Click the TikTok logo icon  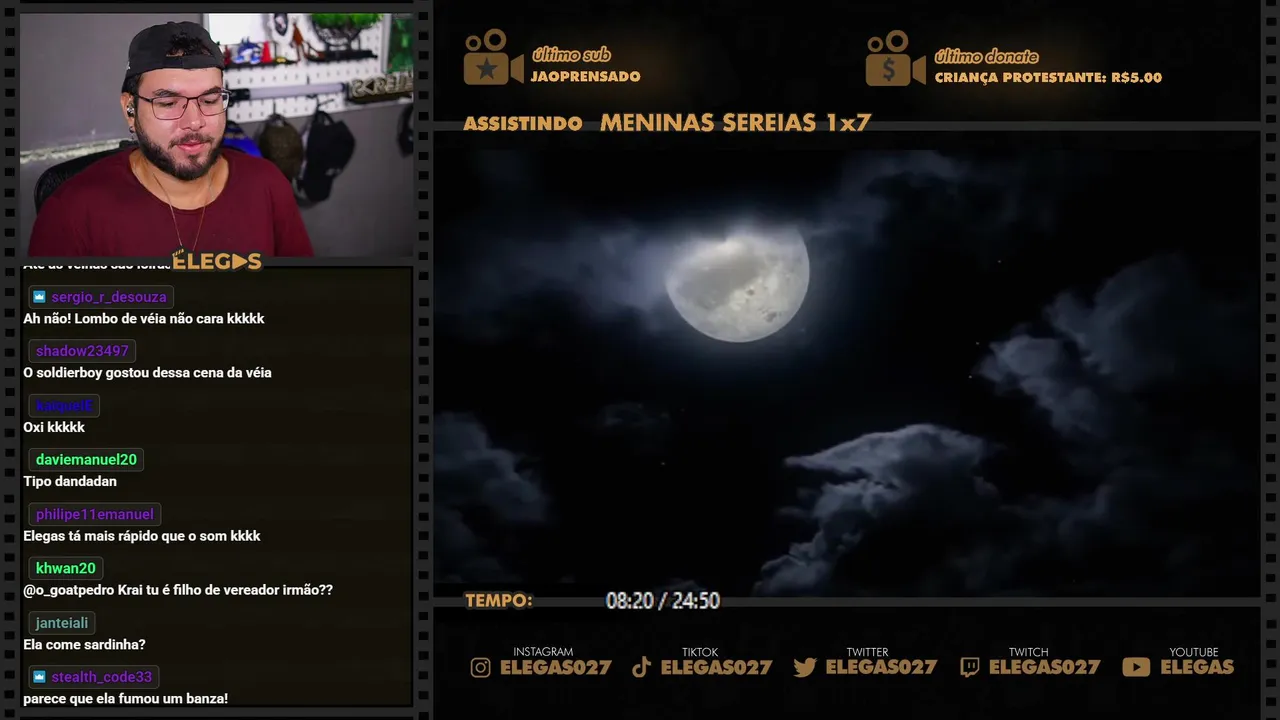tap(642, 668)
